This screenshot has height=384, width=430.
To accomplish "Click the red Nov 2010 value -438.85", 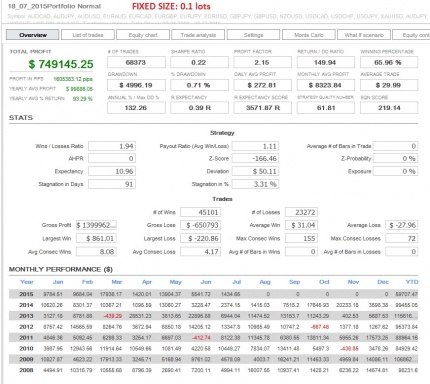I will (349, 348).
